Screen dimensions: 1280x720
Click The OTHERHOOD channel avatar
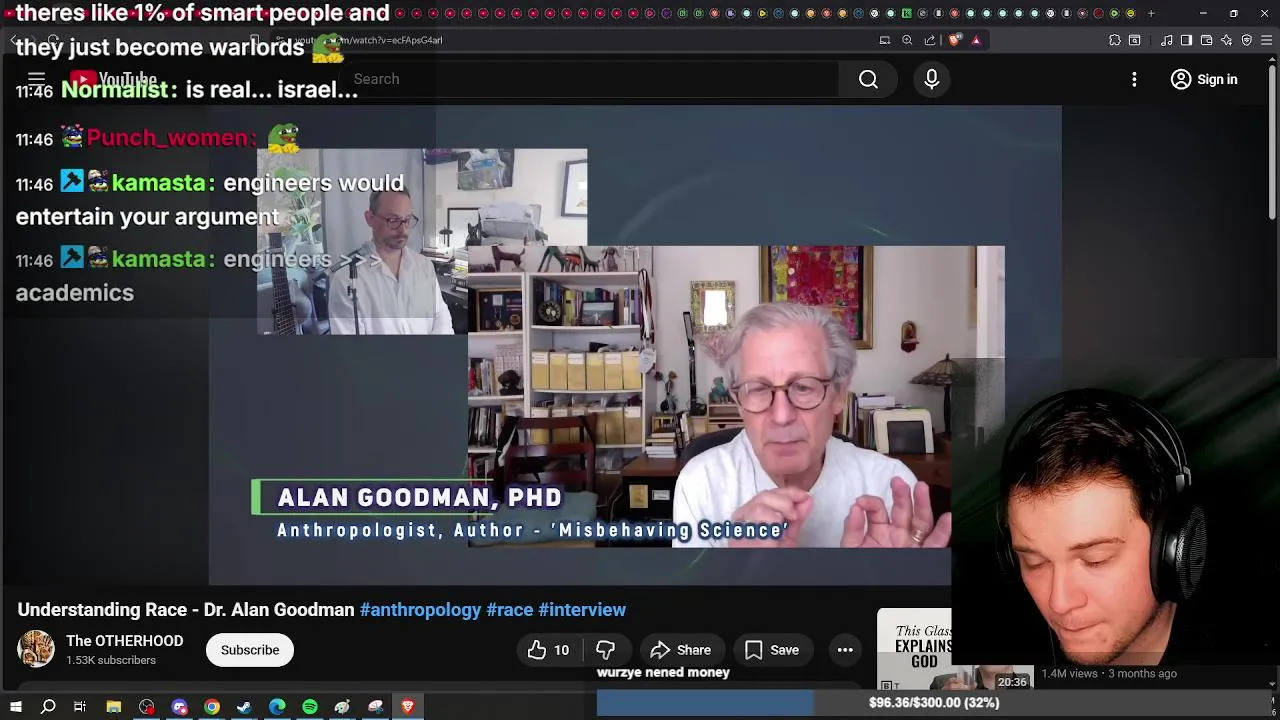[x=36, y=649]
